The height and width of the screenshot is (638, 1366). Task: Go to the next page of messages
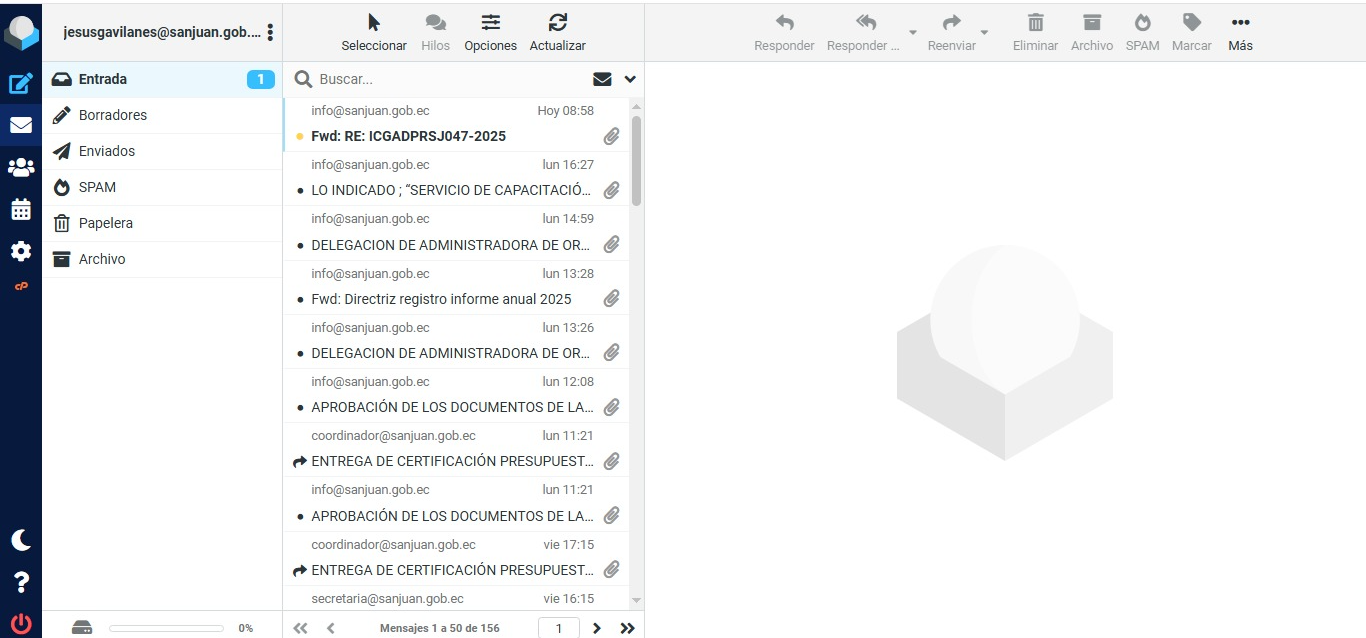pos(597,628)
